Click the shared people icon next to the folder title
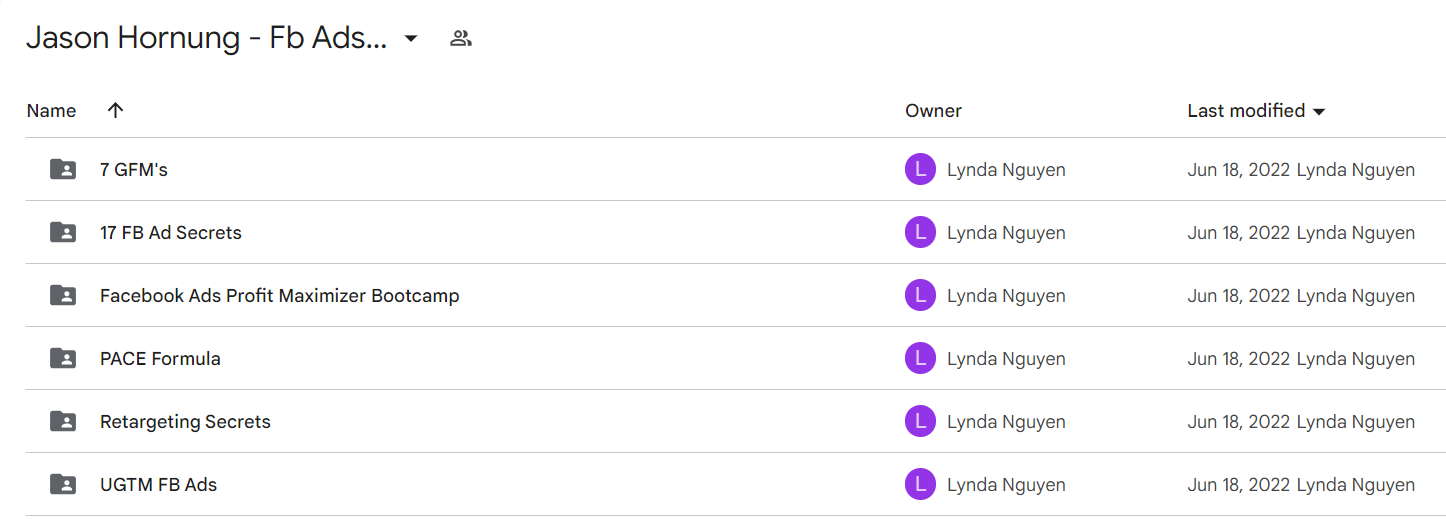This screenshot has width=1446, height=532. 460,39
